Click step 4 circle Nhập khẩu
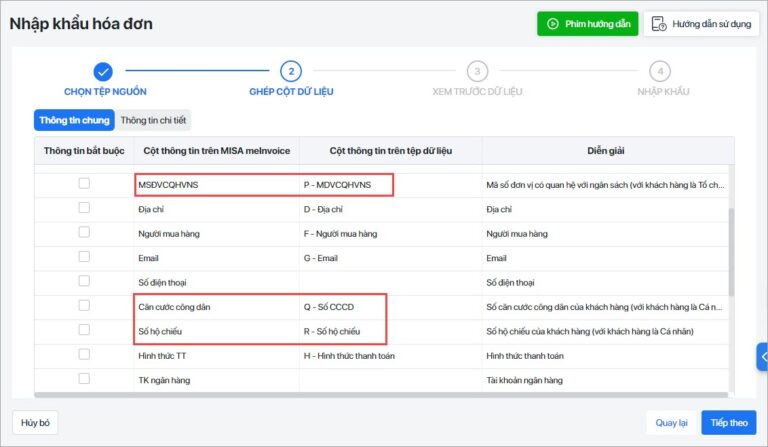Image resolution: width=768 pixels, height=447 pixels. [x=660, y=71]
